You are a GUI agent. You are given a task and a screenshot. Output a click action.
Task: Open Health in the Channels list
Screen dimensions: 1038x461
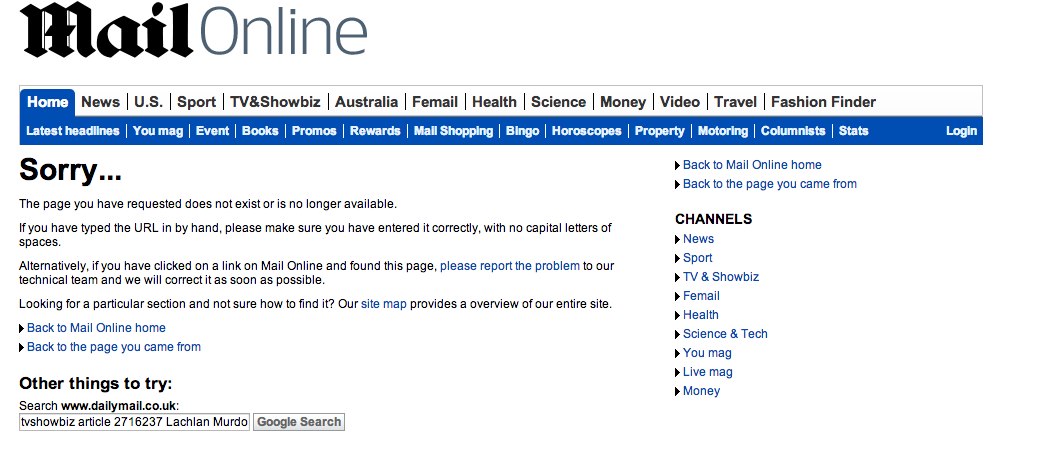point(700,315)
